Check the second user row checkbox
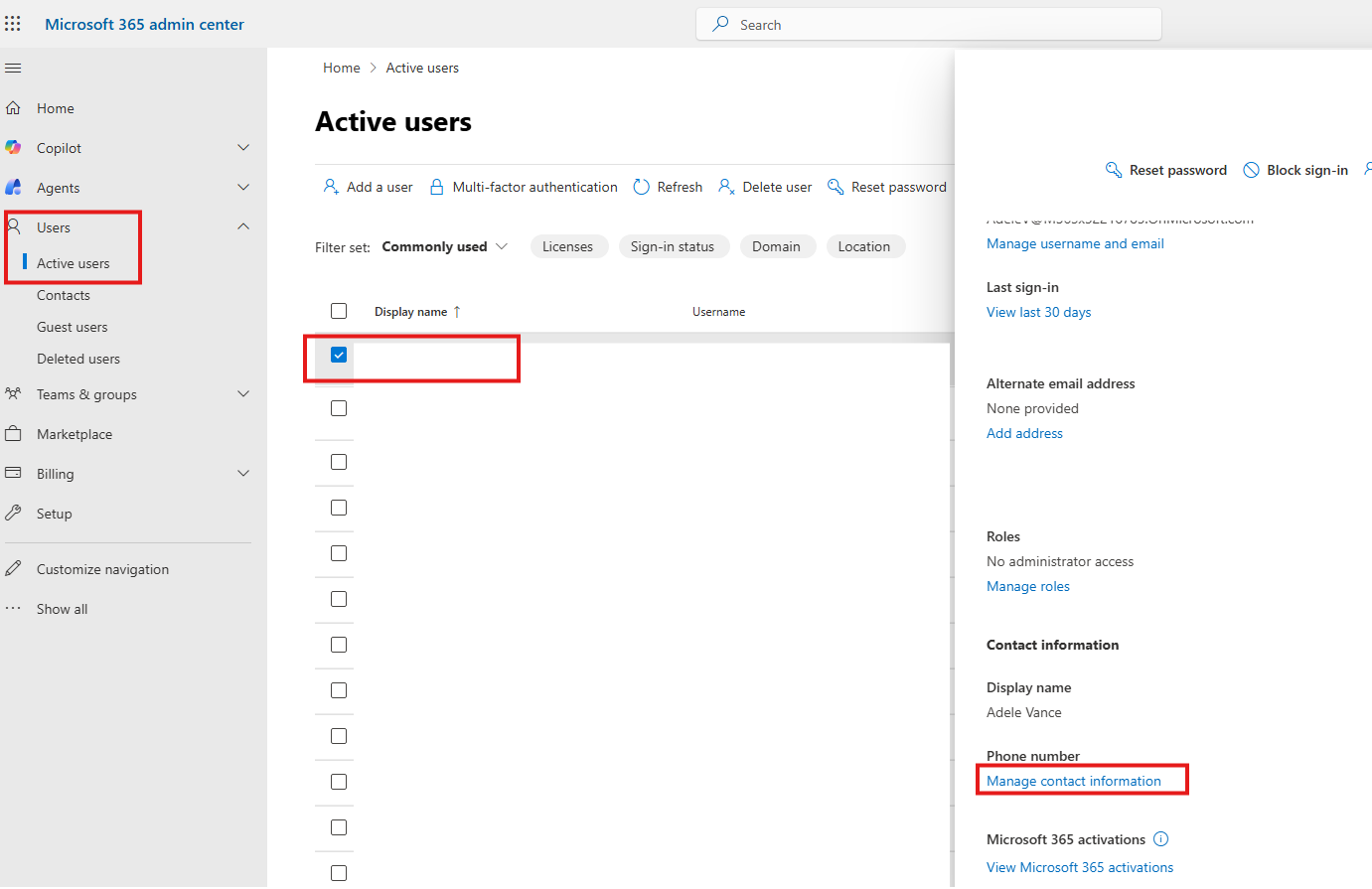This screenshot has width=1372, height=889. (339, 408)
